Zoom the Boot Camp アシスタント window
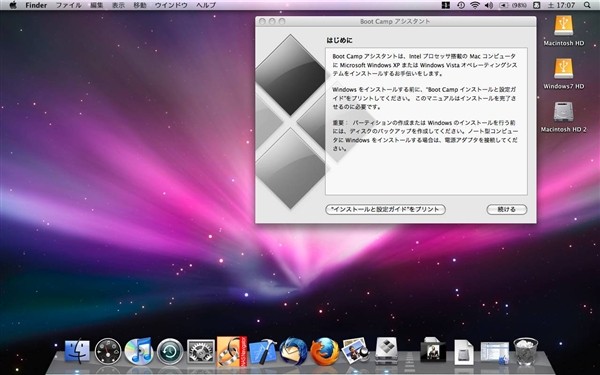 [x=282, y=21]
